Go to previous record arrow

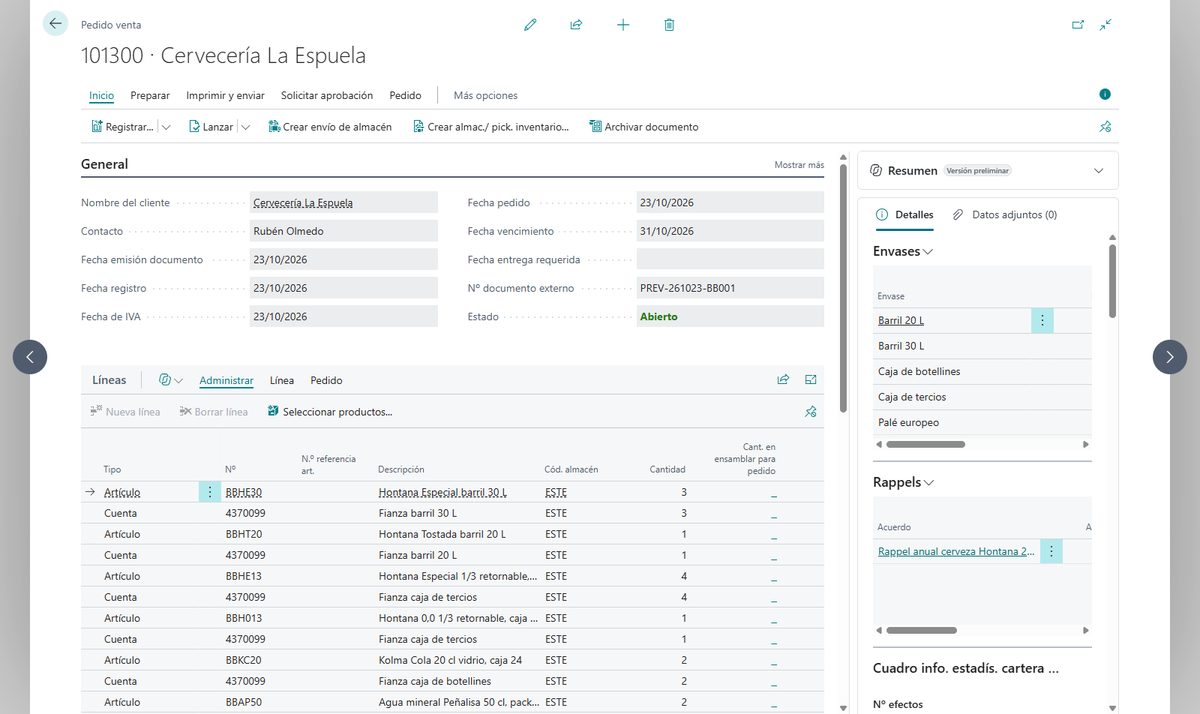(30, 357)
